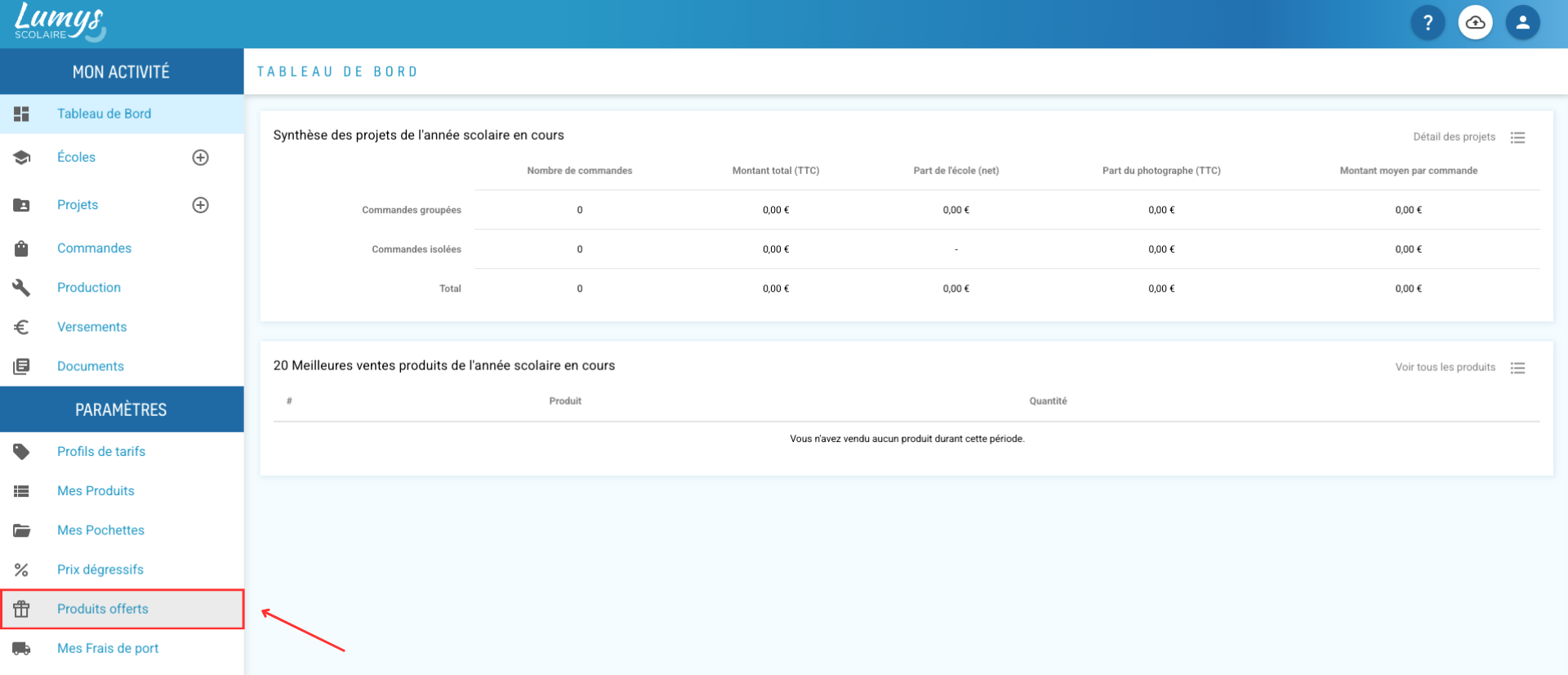Open the user account icon
Viewport: 1568px width, 675px height.
(x=1522, y=23)
